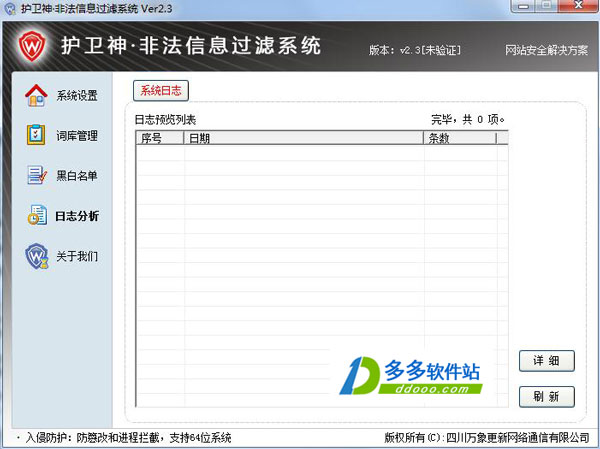
Task: Click the 词库管理 clipboard icon
Action: pos(36,135)
